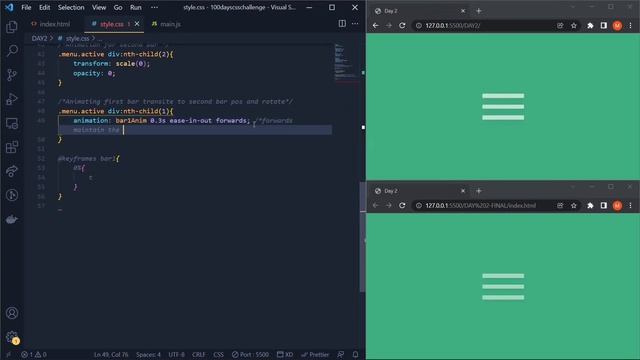This screenshot has height=360, width=640.
Task: Click the feedback icon in status bar
Action: point(340,355)
